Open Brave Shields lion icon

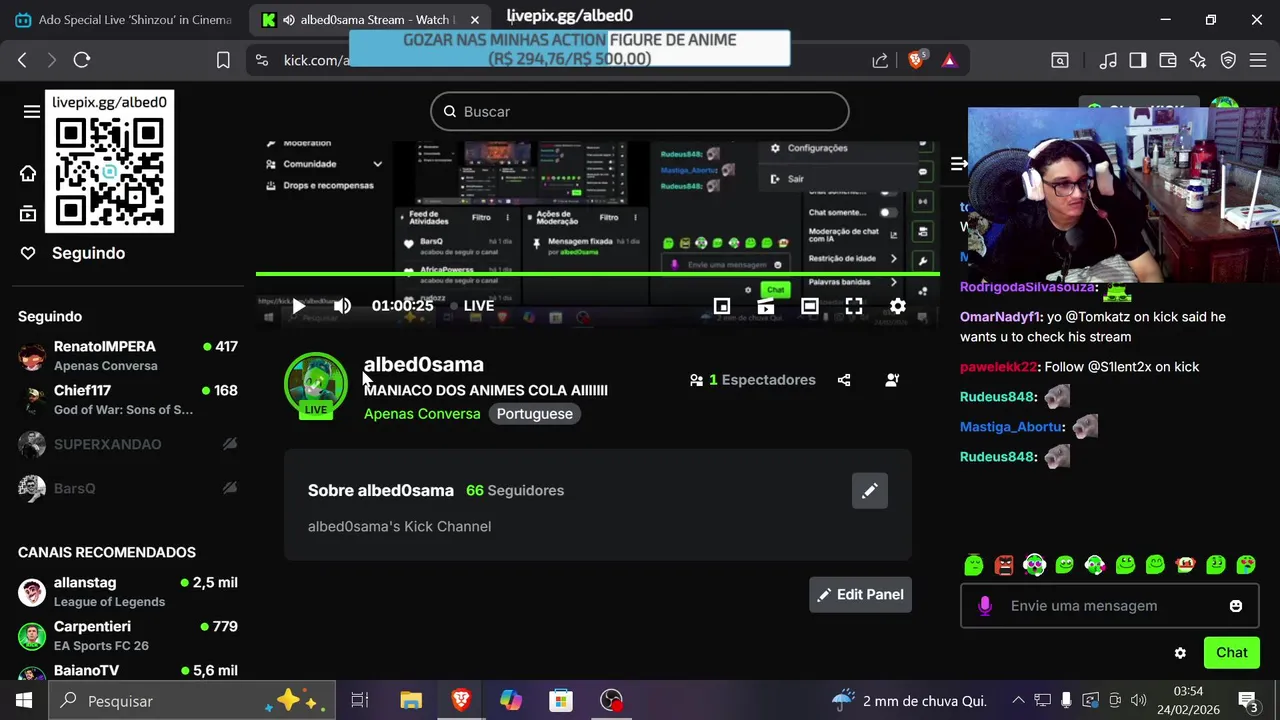[916, 60]
